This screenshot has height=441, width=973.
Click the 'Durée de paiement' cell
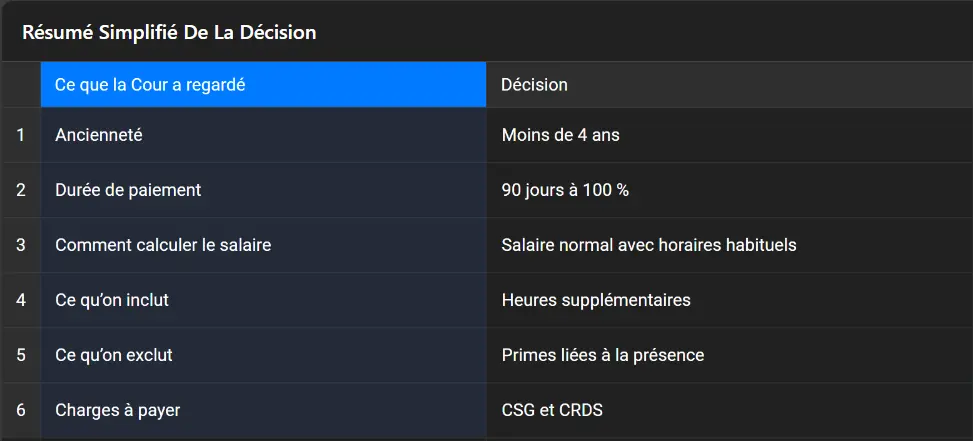tap(263, 190)
